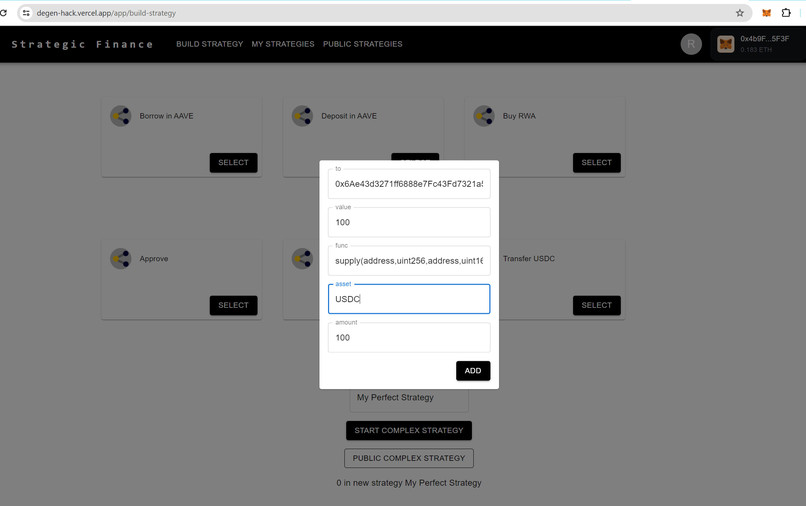Click the Strategic Finance logo
The image size is (806, 506).
coord(82,44)
